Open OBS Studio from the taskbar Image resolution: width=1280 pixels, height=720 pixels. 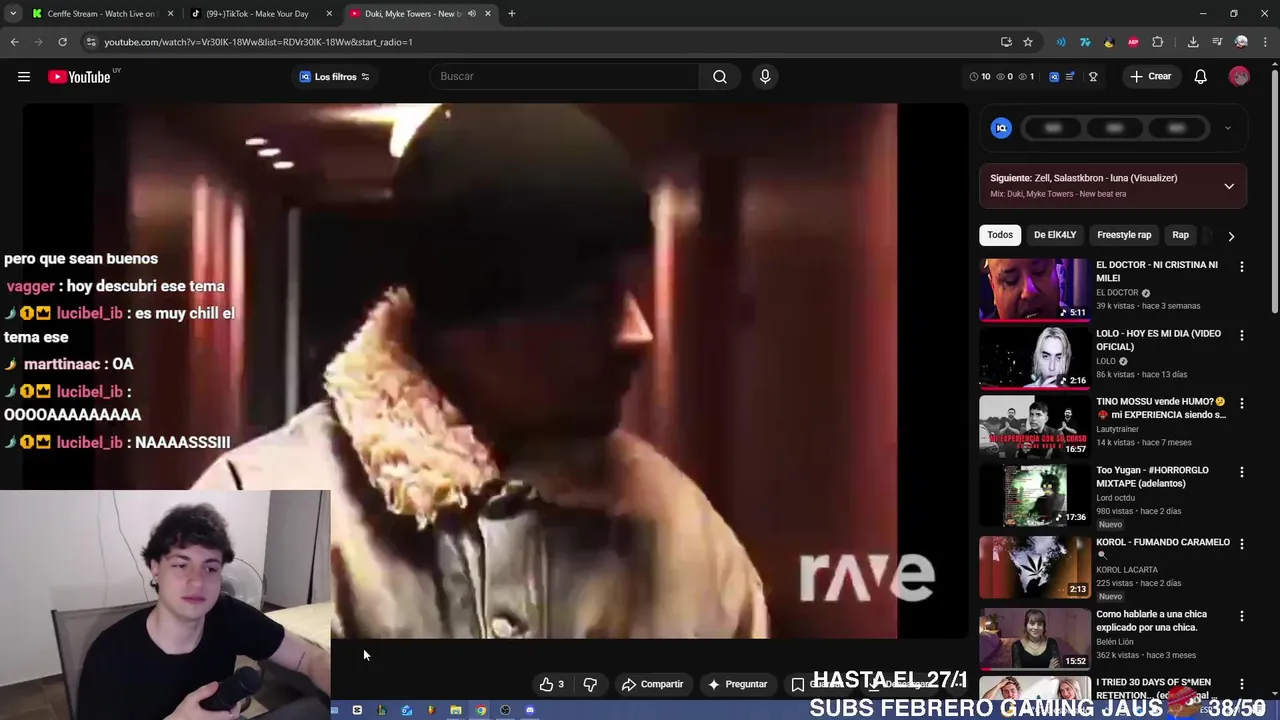(x=505, y=710)
